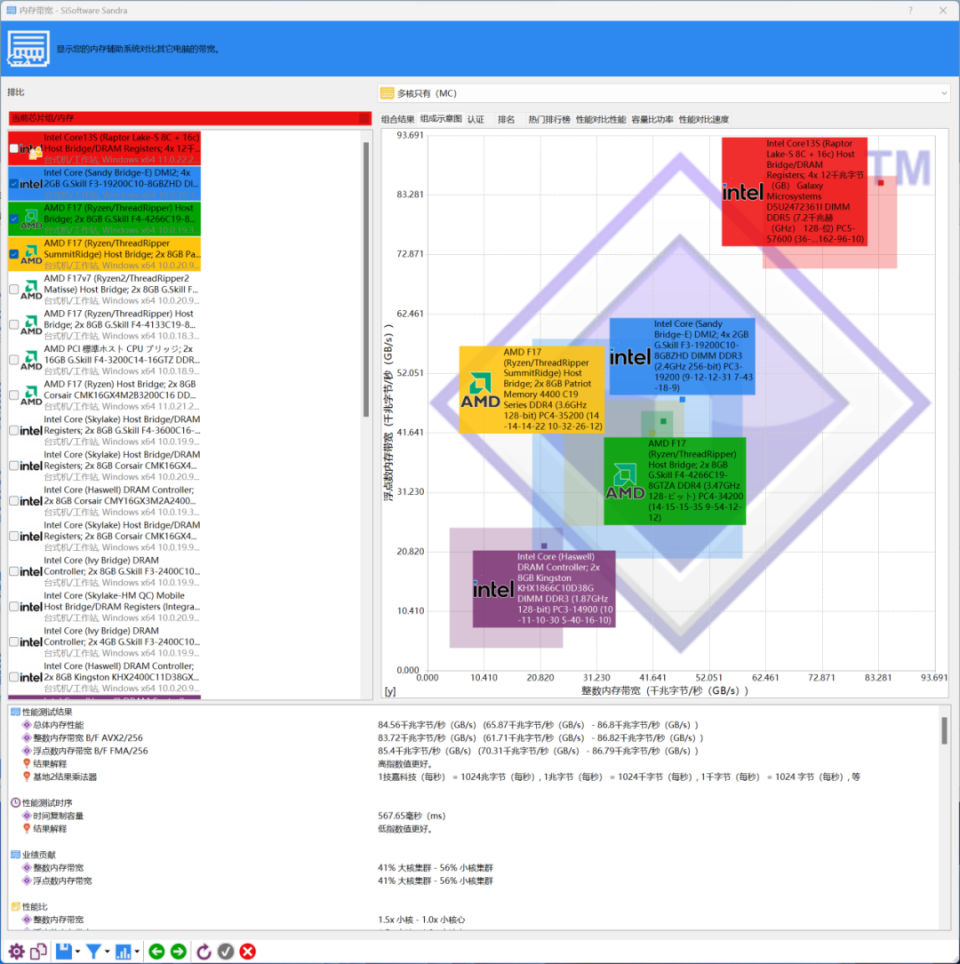Check Haswell Kingston KHX2400C11D38GX row checkbox
Viewport: 960px width, 964px height.
[14, 677]
